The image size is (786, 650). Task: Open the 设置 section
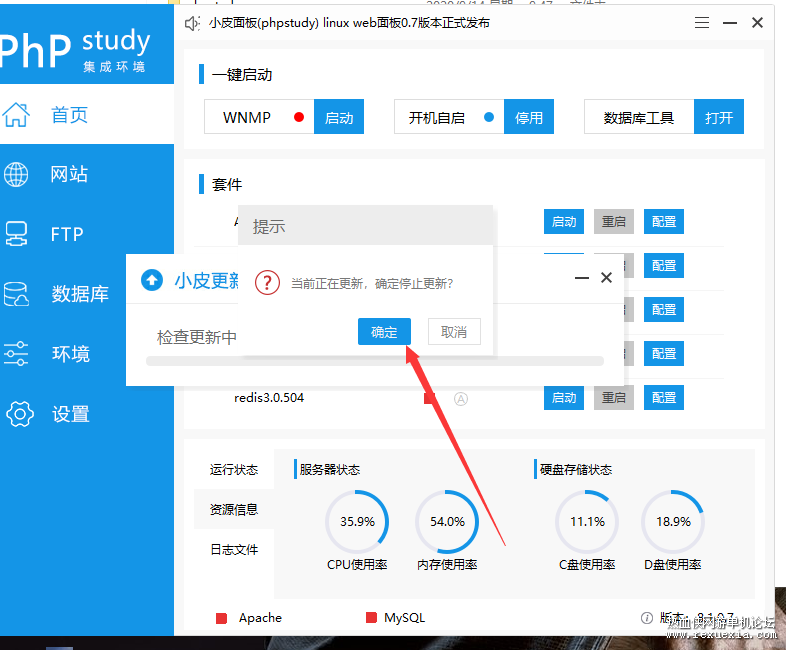tap(71, 414)
